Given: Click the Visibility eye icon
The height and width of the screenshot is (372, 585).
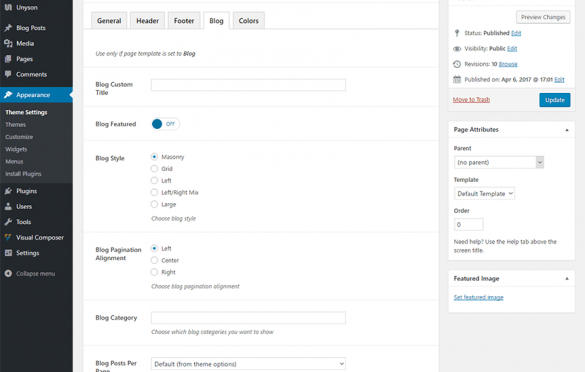Looking at the screenshot, I should pos(457,49).
